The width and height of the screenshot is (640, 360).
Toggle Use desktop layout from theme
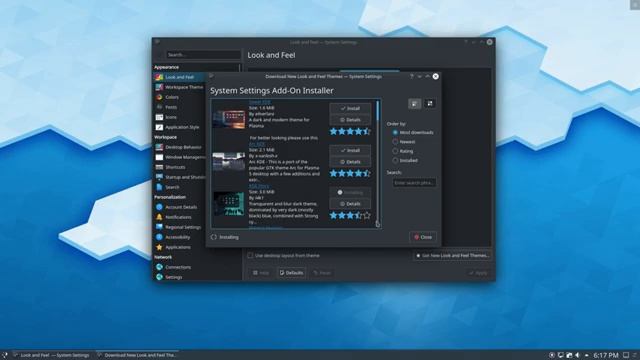(284, 256)
